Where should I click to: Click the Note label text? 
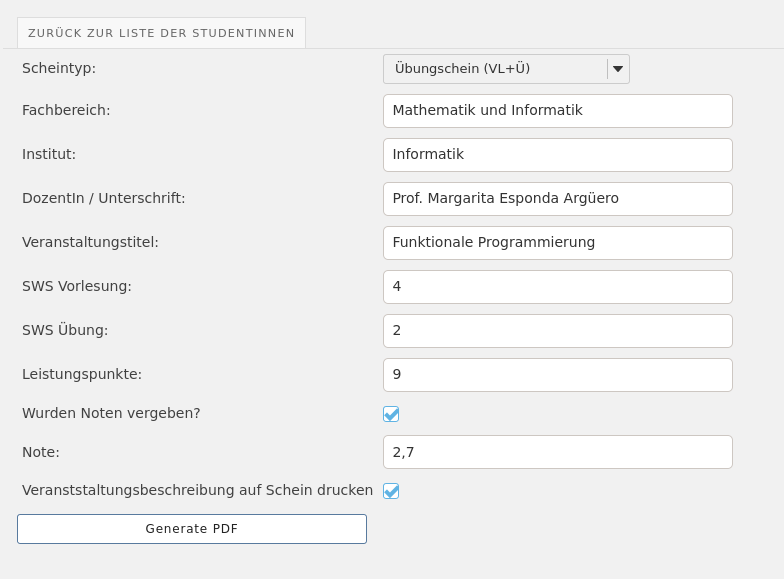pos(41,452)
